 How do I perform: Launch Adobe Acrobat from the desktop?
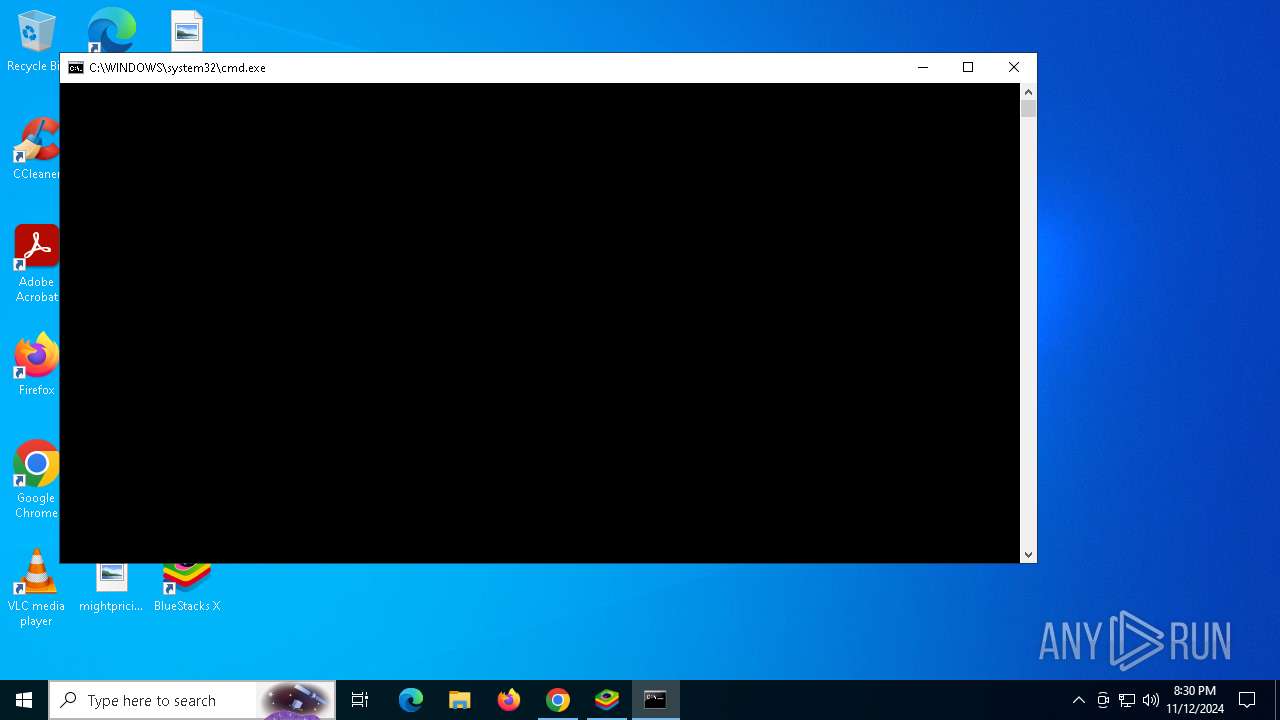(x=36, y=264)
